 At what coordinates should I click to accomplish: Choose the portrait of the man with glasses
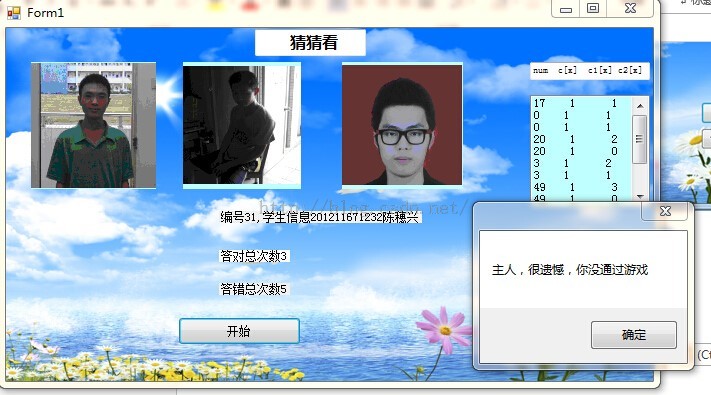tap(402, 124)
